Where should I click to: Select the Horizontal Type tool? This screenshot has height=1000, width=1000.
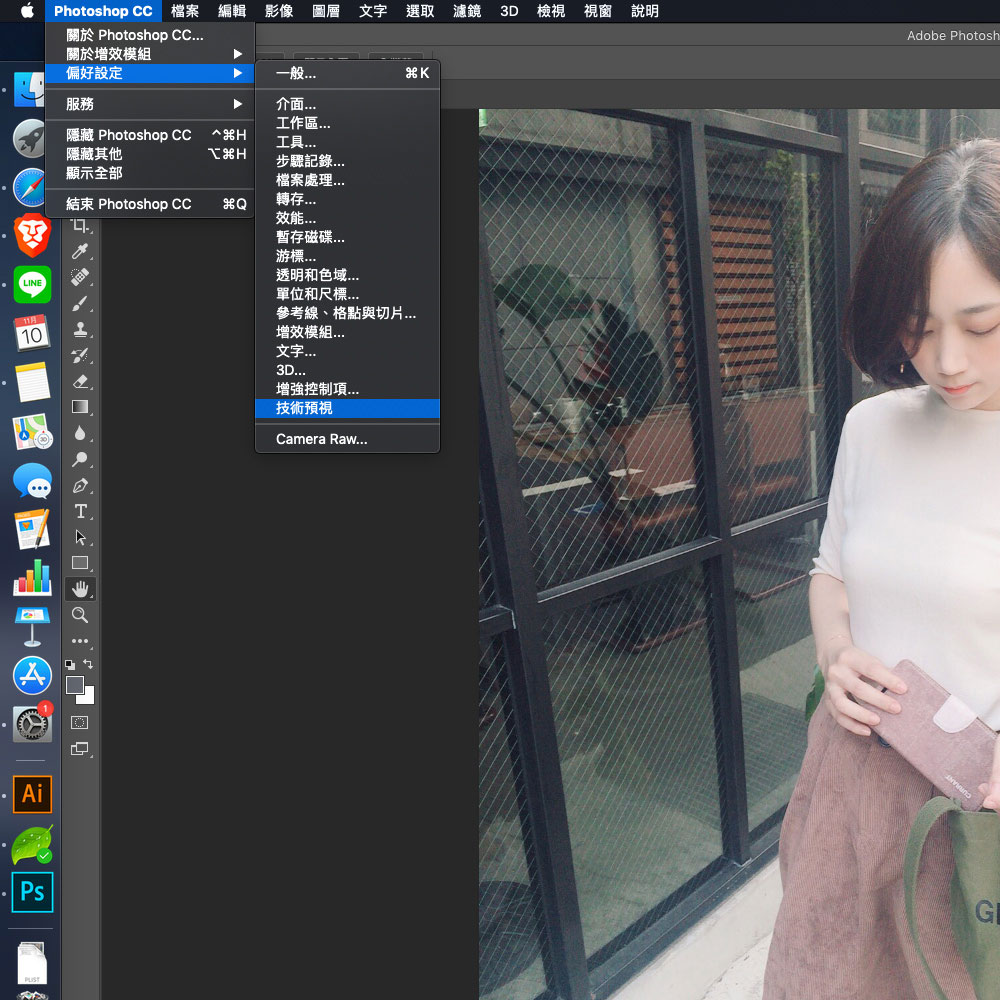80,511
